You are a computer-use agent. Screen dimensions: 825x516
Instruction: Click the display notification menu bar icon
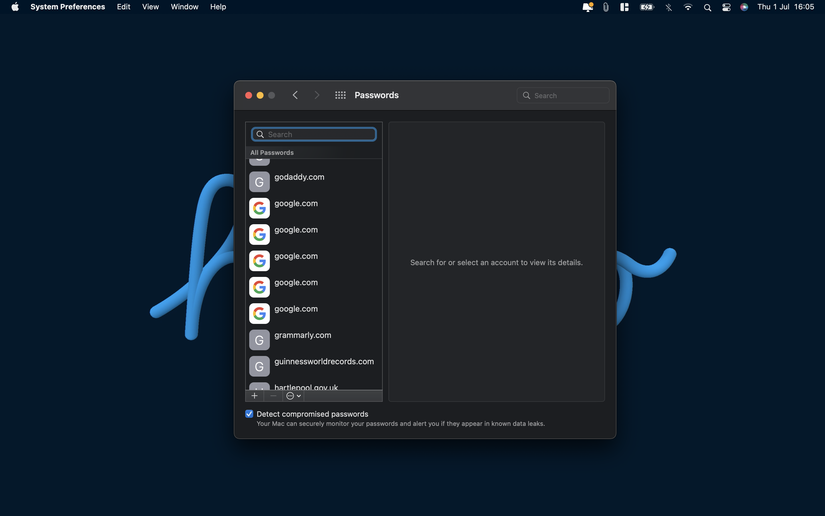[587, 7]
